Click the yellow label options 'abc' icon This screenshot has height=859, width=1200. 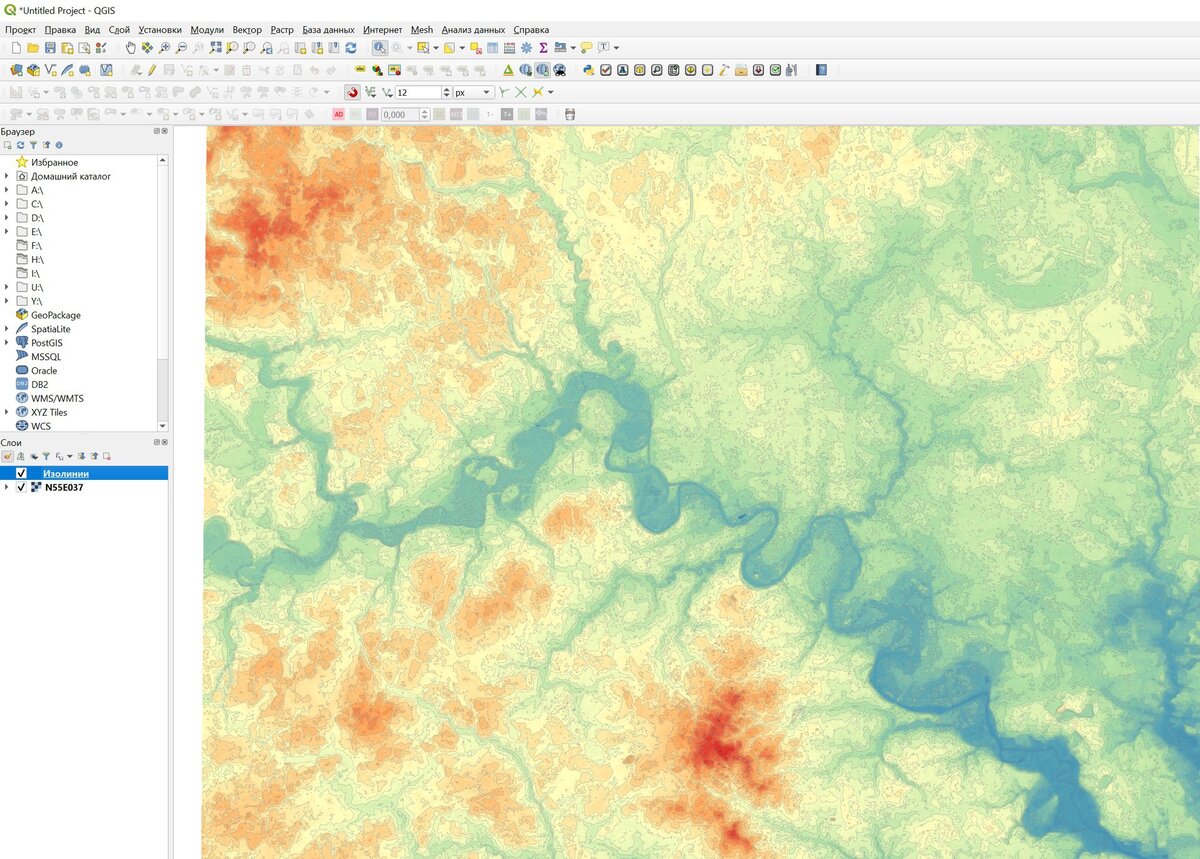point(361,70)
